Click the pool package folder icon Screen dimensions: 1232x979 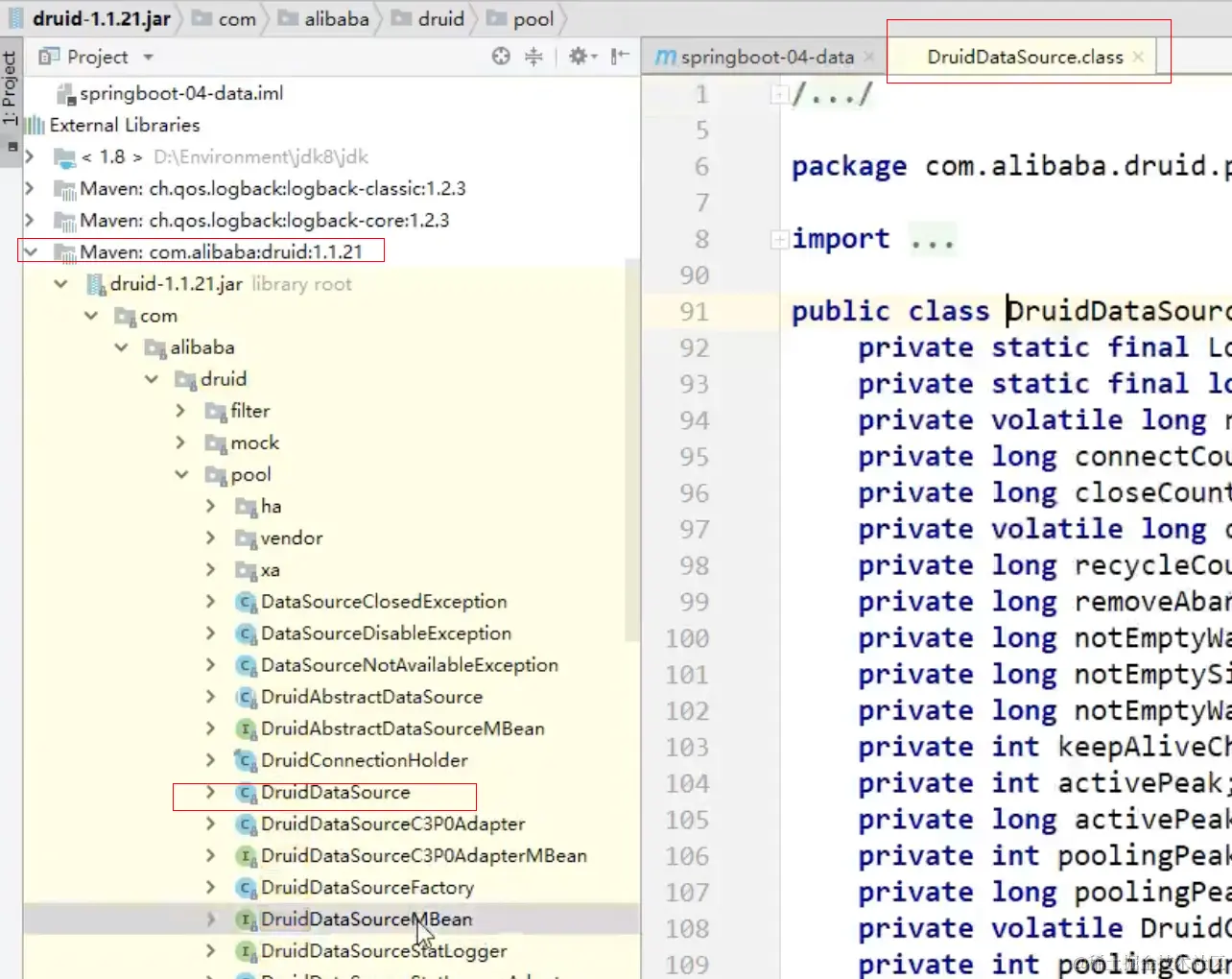(216, 475)
